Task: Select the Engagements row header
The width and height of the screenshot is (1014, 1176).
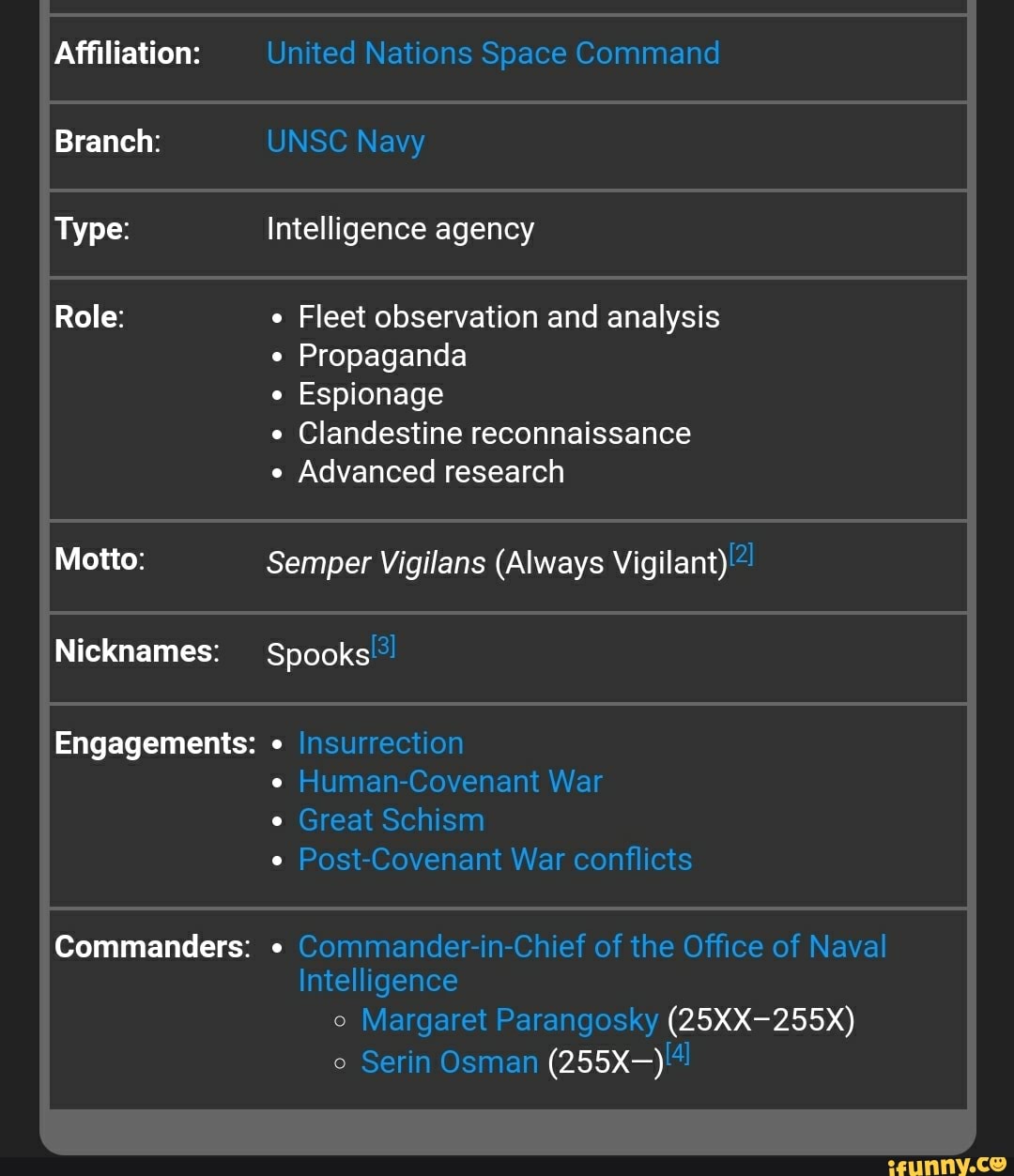Action: coord(154,743)
